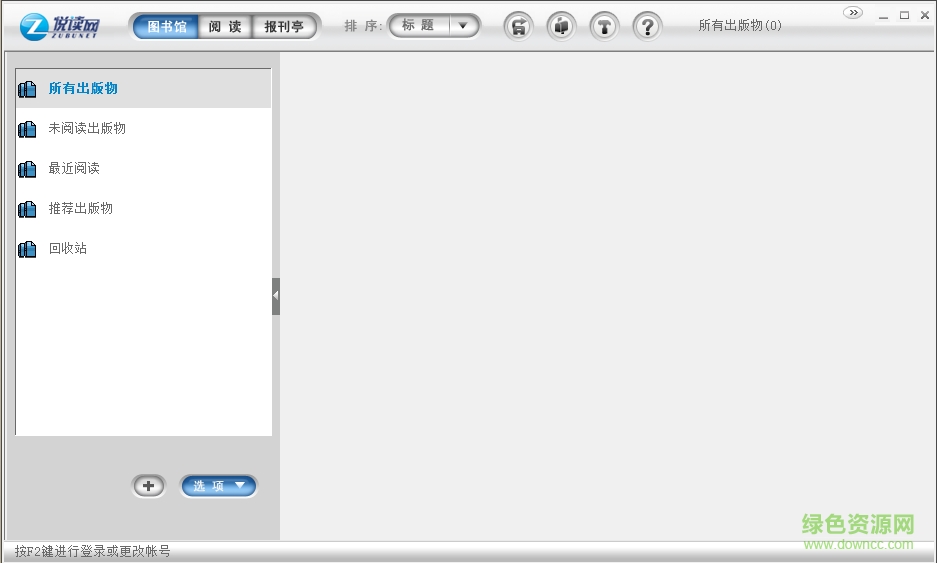Open 回收站 in the sidebar

(143, 249)
